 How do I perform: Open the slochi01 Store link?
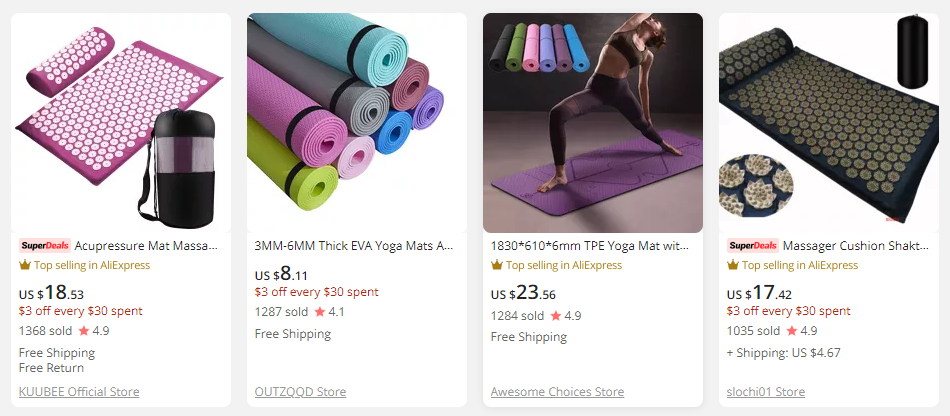click(766, 392)
